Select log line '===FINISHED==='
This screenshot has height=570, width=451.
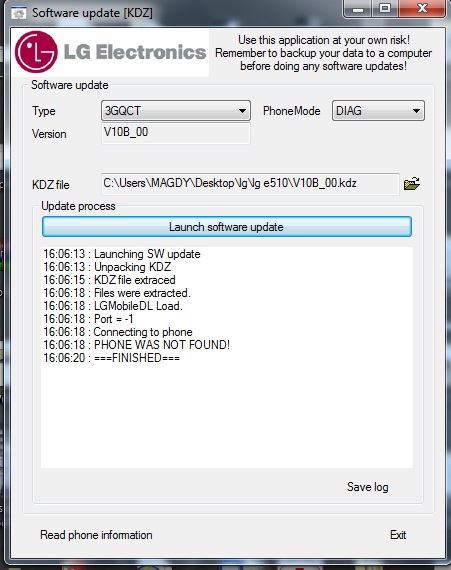pyautogui.click(x=112, y=358)
